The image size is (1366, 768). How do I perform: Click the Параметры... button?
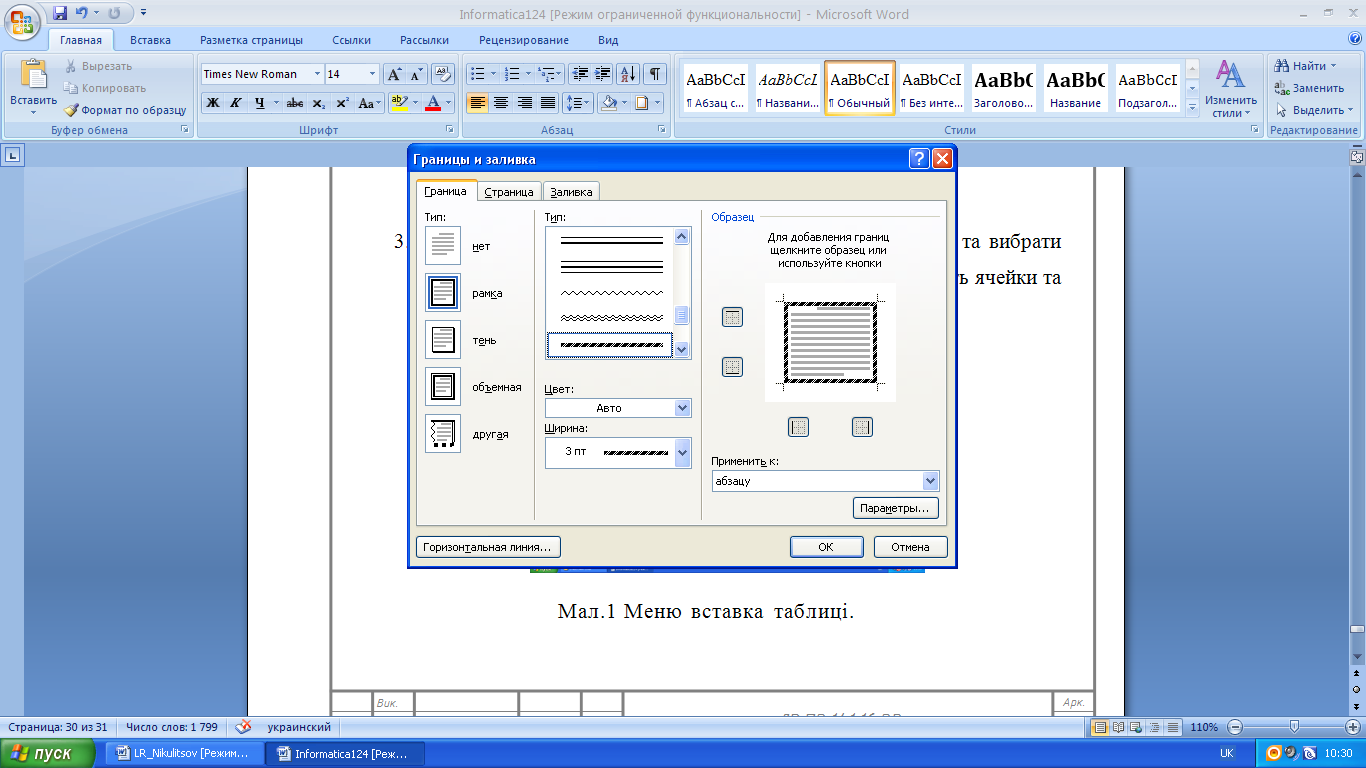coord(897,509)
